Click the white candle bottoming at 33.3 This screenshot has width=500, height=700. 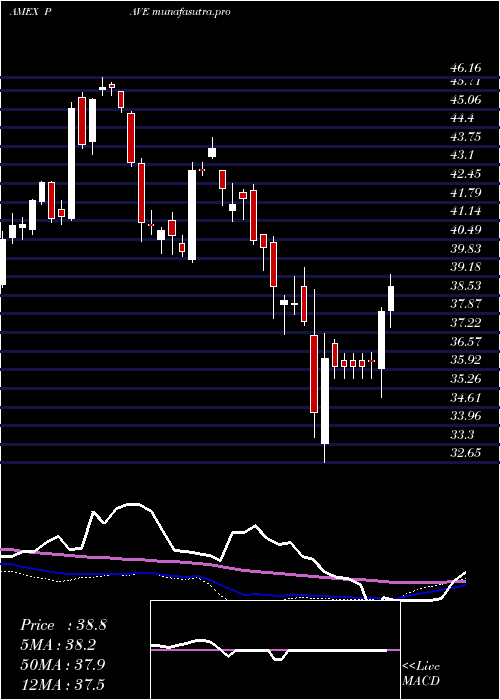point(325,400)
